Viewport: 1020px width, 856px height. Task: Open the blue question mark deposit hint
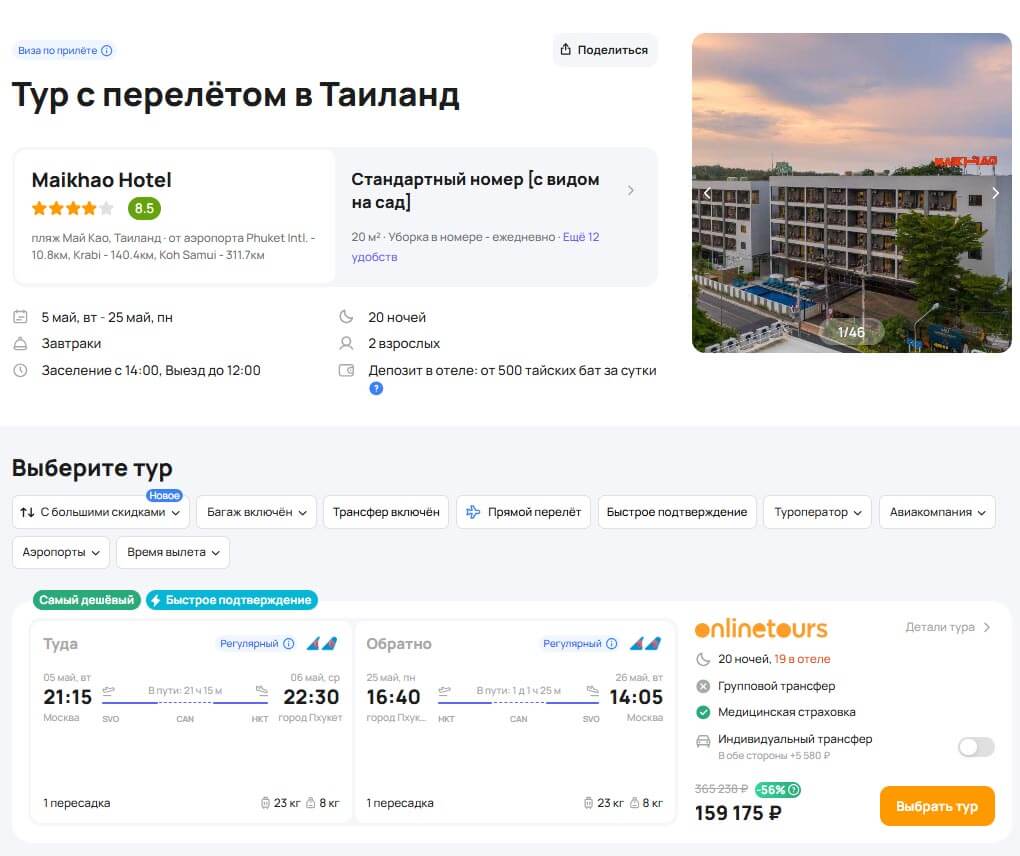376,389
